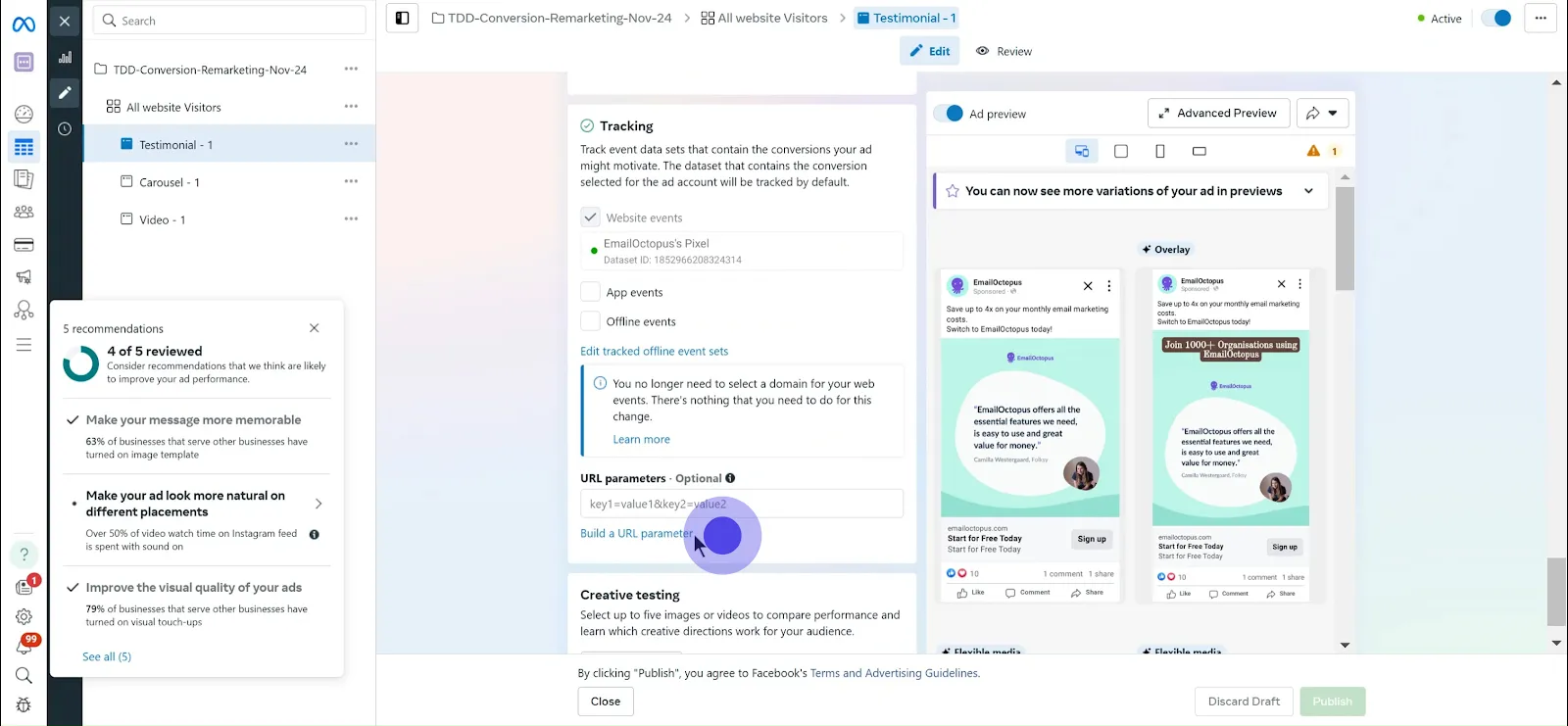
Task: Switch to the Review tab
Action: point(1004,51)
